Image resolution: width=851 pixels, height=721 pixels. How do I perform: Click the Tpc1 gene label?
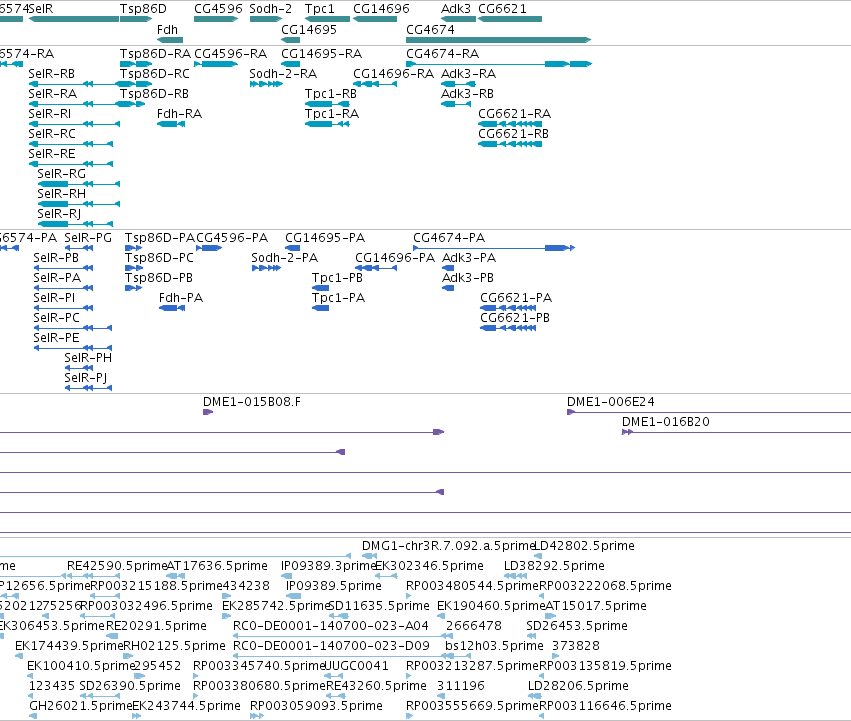click(320, 9)
